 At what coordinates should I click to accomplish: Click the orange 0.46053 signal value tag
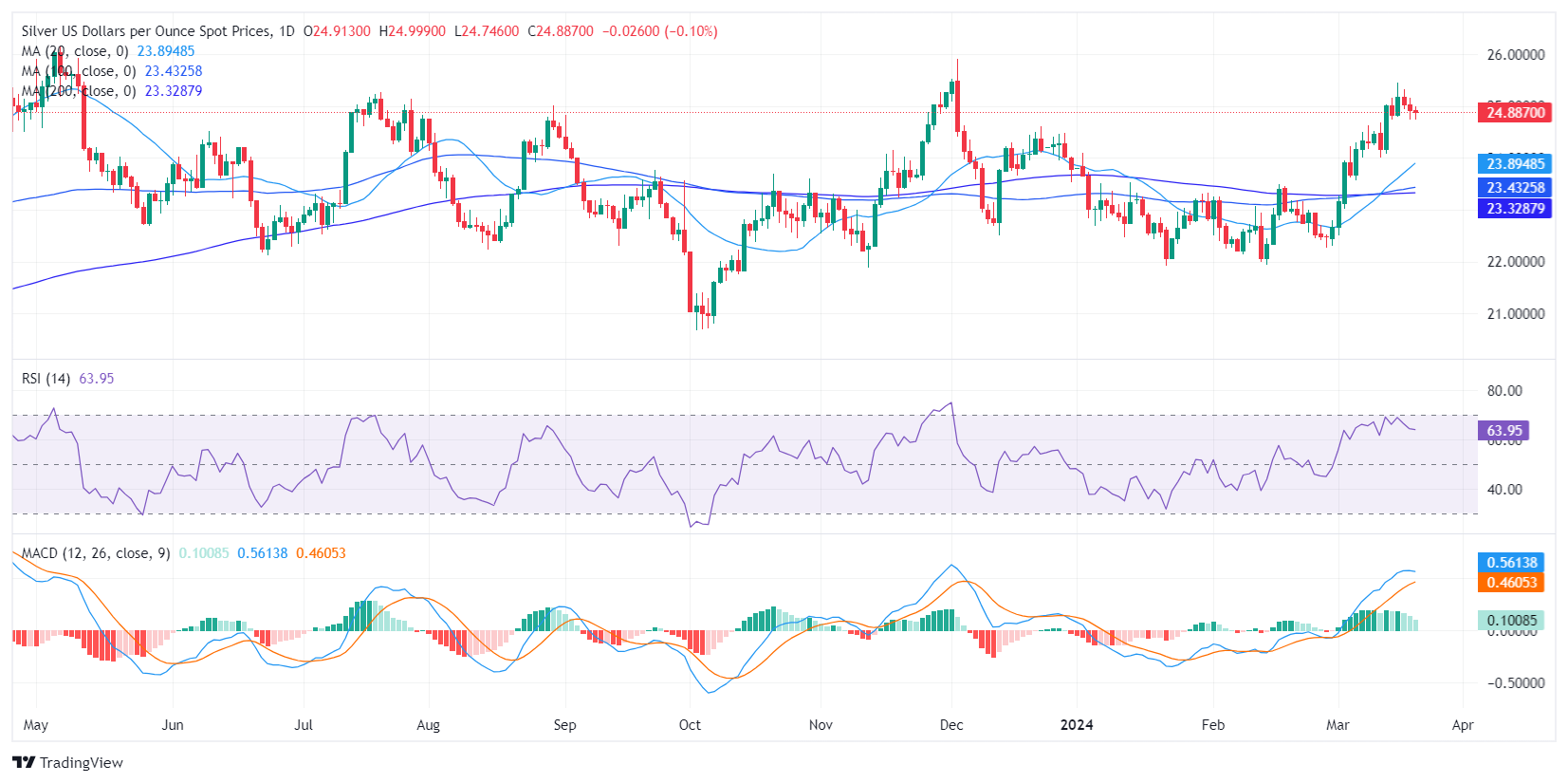[1511, 583]
